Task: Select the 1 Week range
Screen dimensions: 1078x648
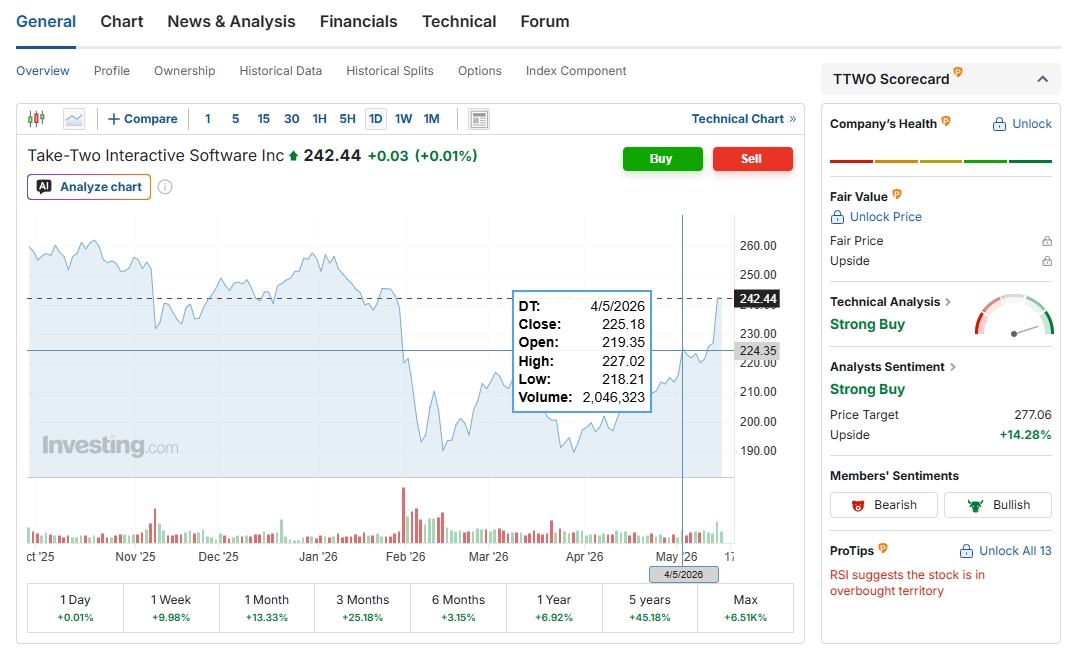Action: [x=171, y=608]
